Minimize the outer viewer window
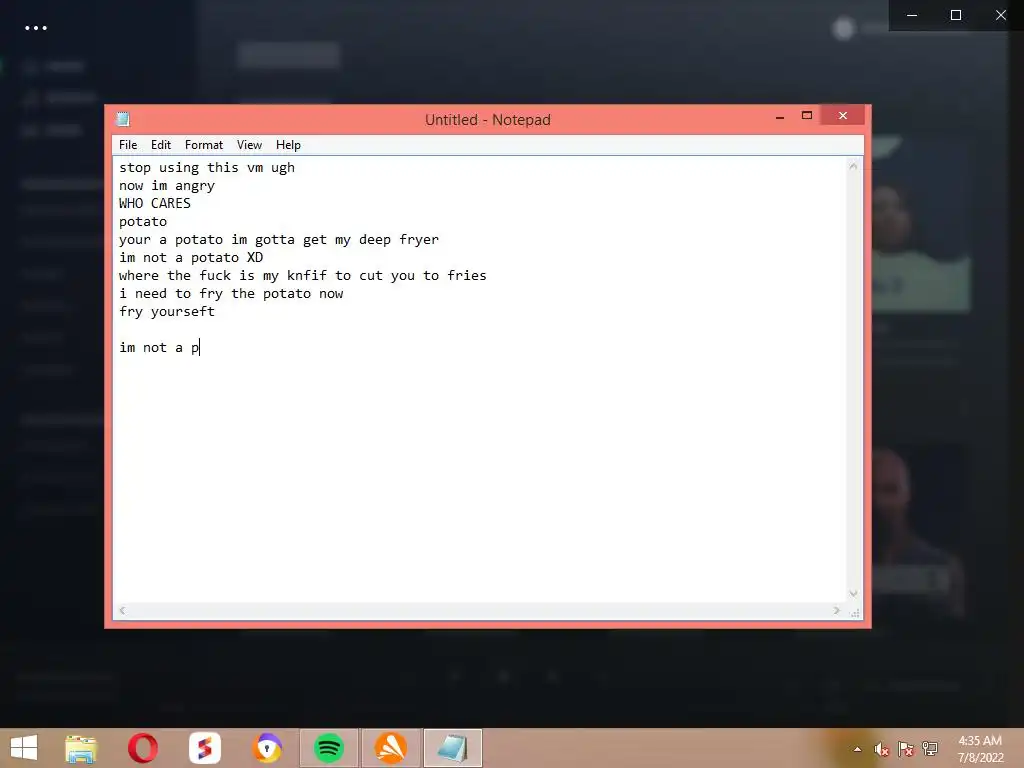The image size is (1024, 768). tap(912, 15)
